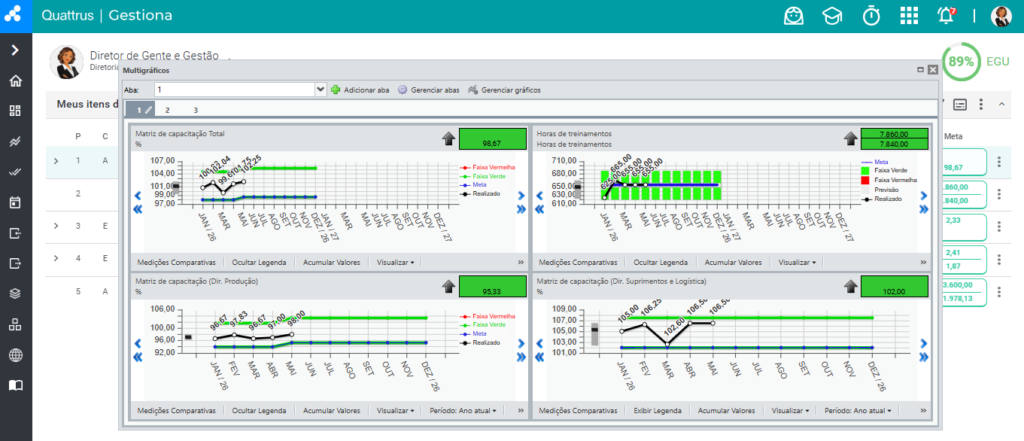Toggle Ocultar Legenda under Dir. Produção chart
This screenshot has width=1024, height=441.
coord(259,411)
